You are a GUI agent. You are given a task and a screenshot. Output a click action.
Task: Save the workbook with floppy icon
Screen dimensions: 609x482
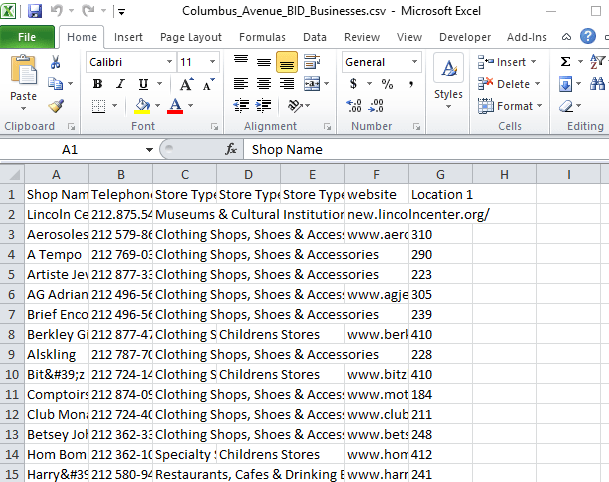(x=35, y=11)
